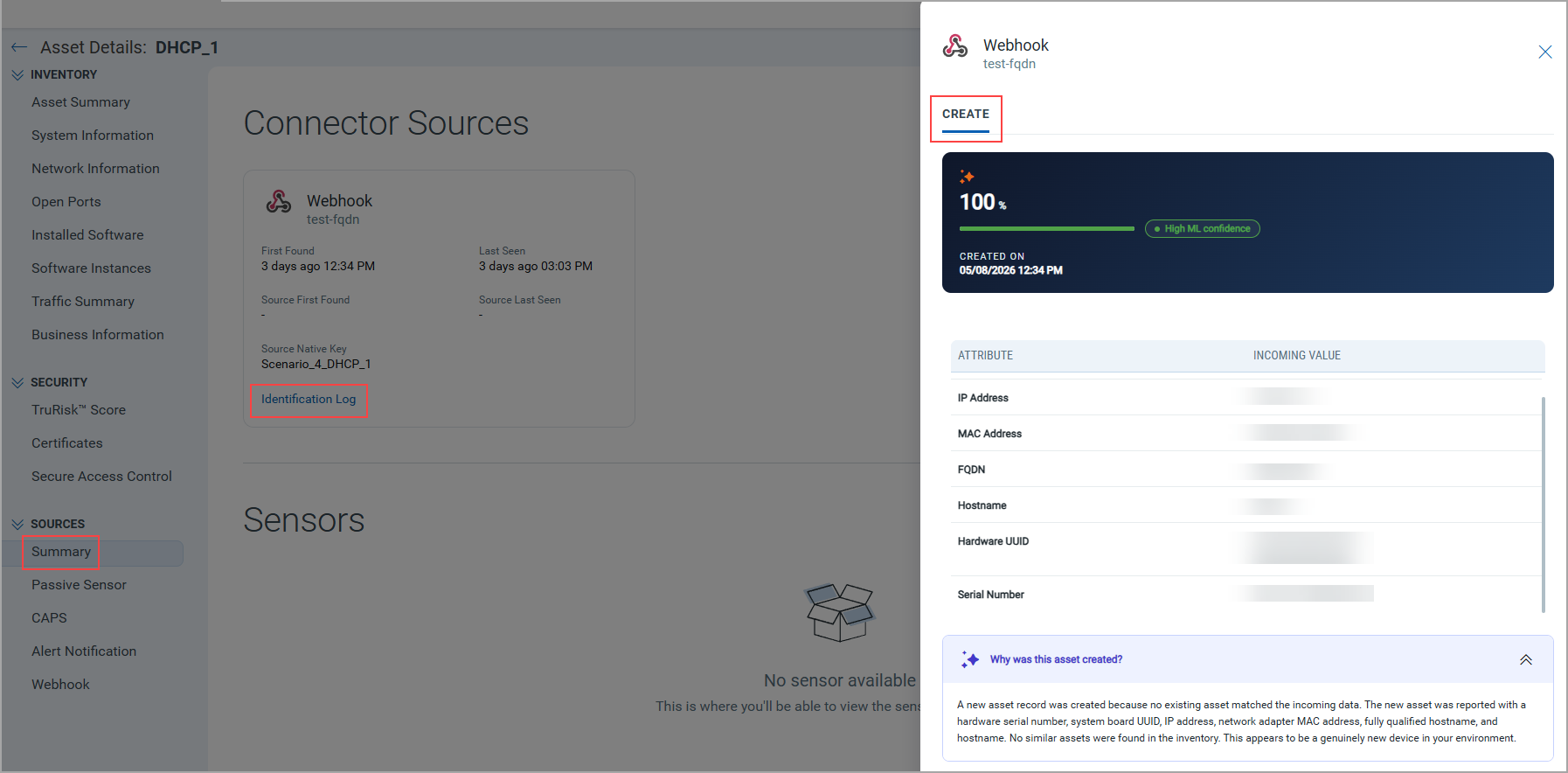The height and width of the screenshot is (773, 1568).
Task: Go back using the Asset Details arrow
Action: [19, 47]
